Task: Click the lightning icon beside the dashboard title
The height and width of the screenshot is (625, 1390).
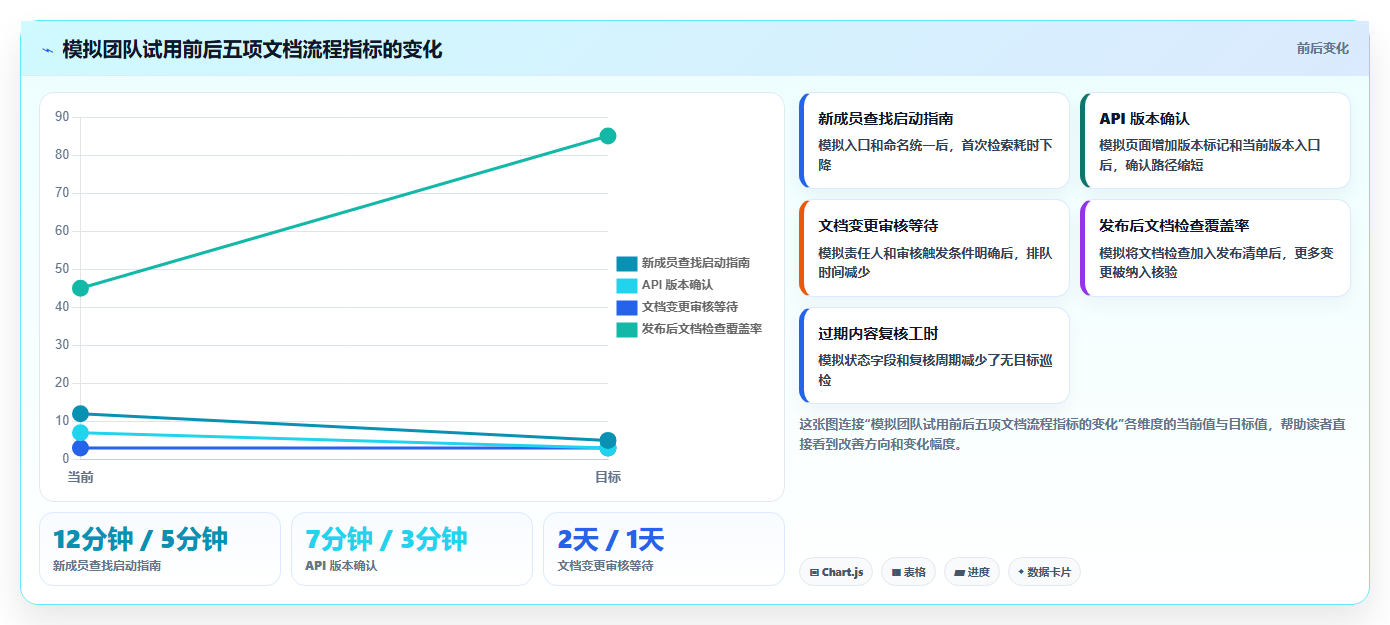Action: (x=47, y=50)
